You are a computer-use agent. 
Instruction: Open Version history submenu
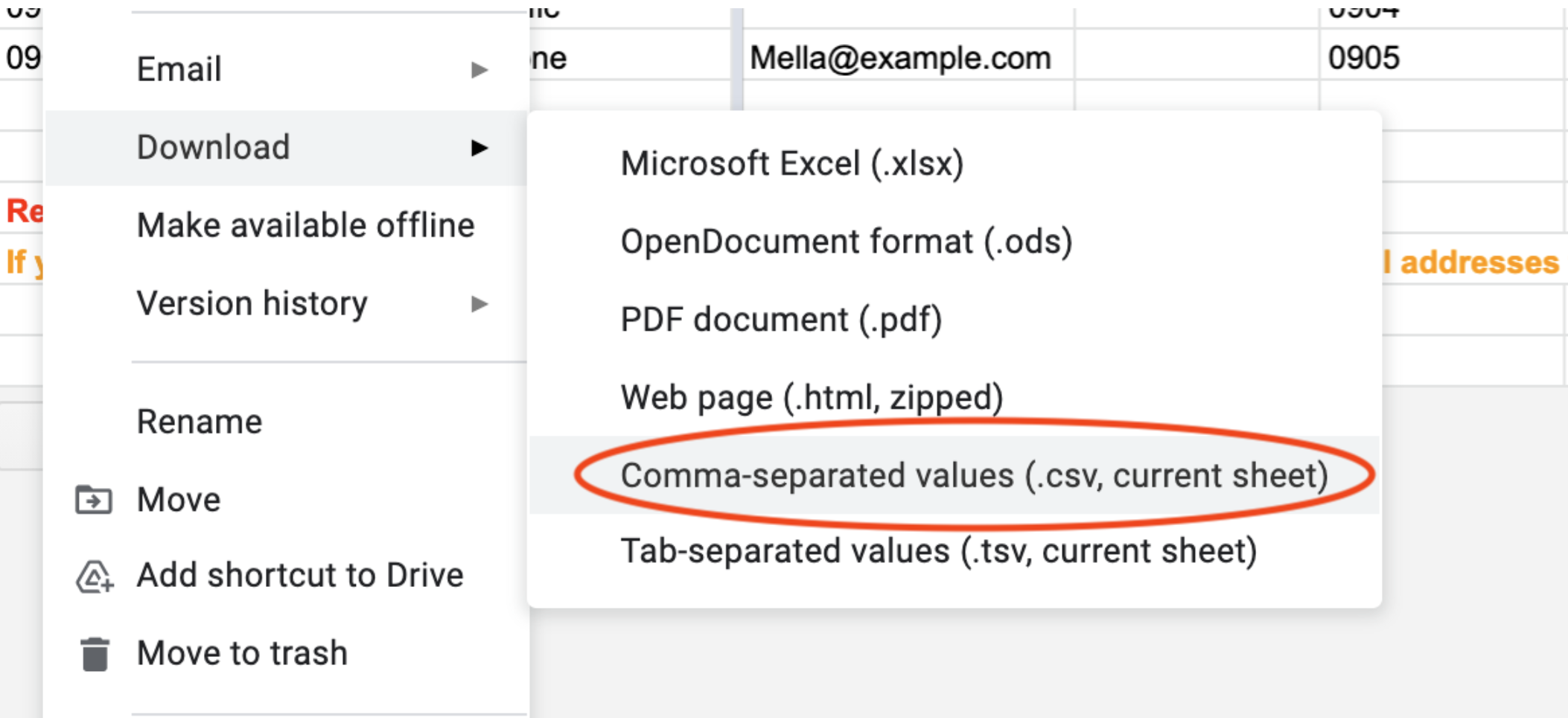pos(287,303)
